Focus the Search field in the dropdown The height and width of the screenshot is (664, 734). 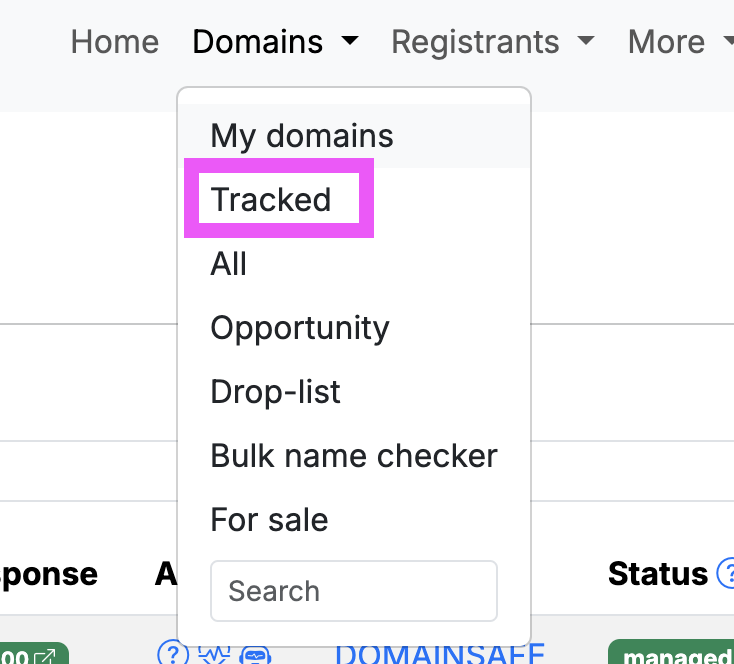point(354,591)
